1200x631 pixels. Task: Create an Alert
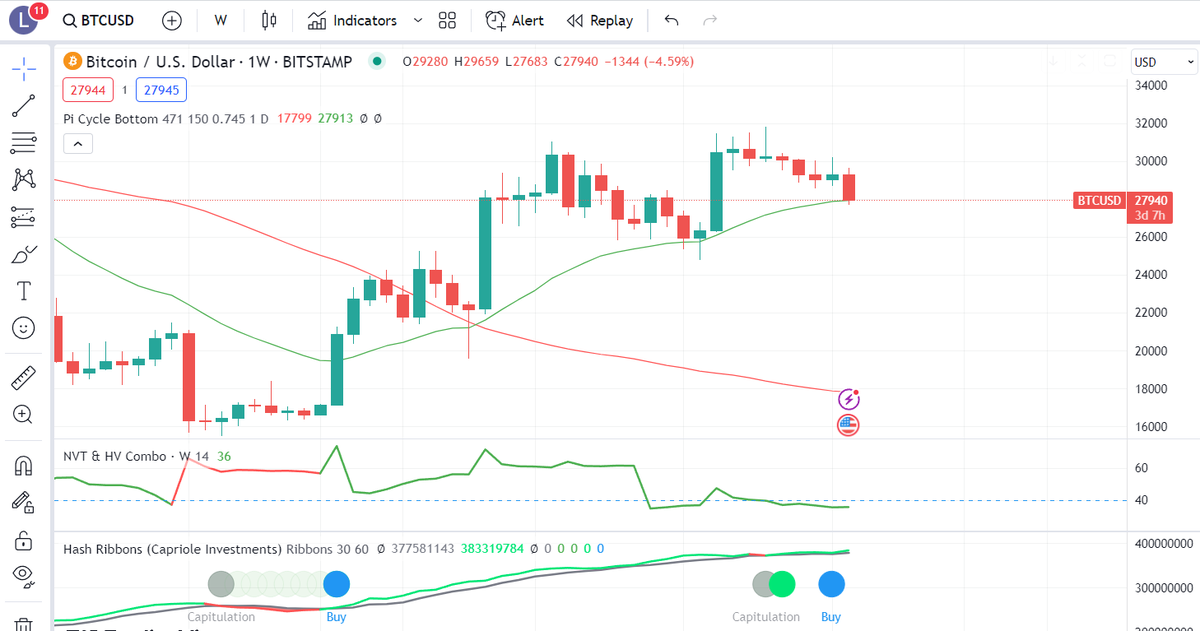(514, 20)
